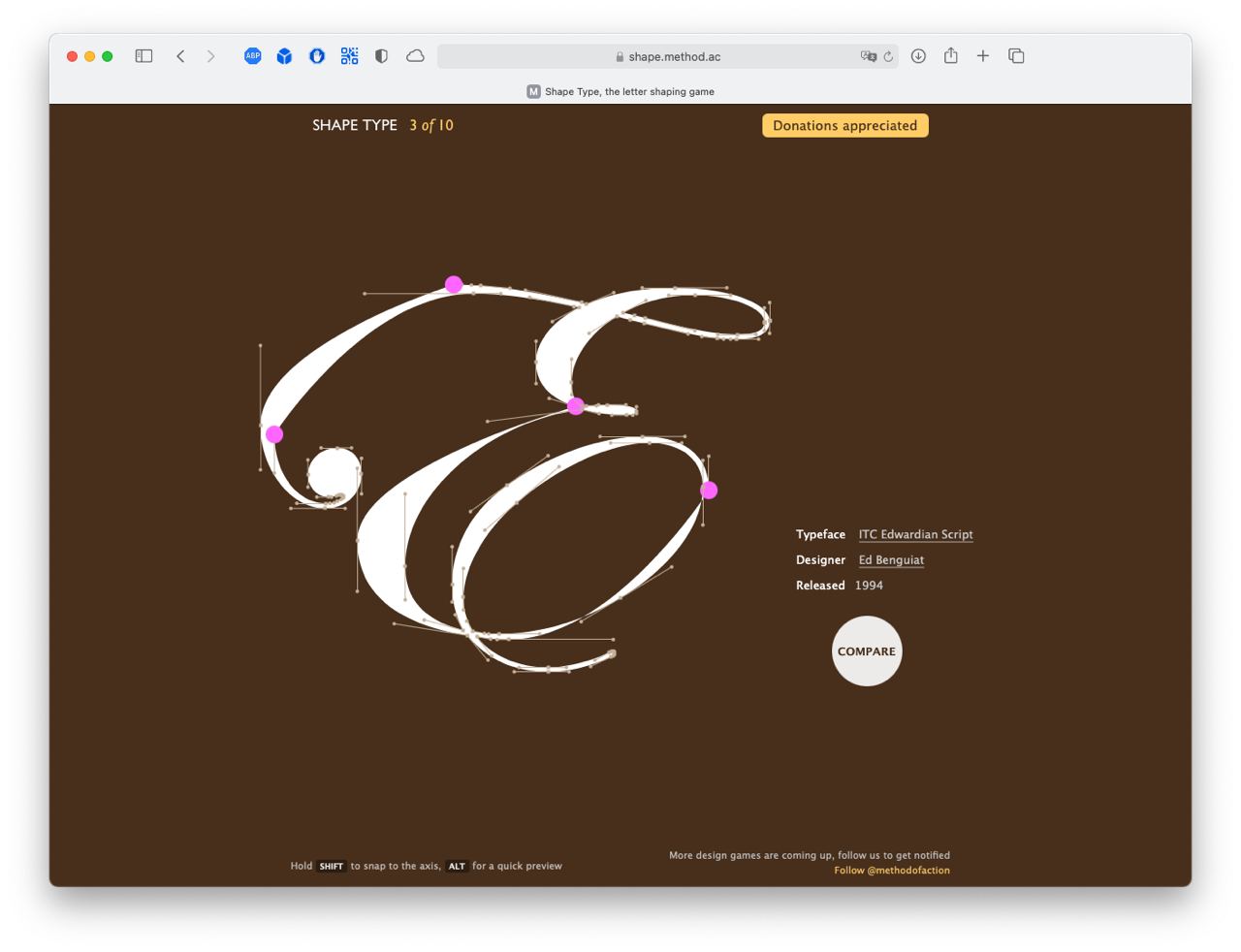Open the blue cube extension
This screenshot has width=1241, height=952.
(284, 56)
